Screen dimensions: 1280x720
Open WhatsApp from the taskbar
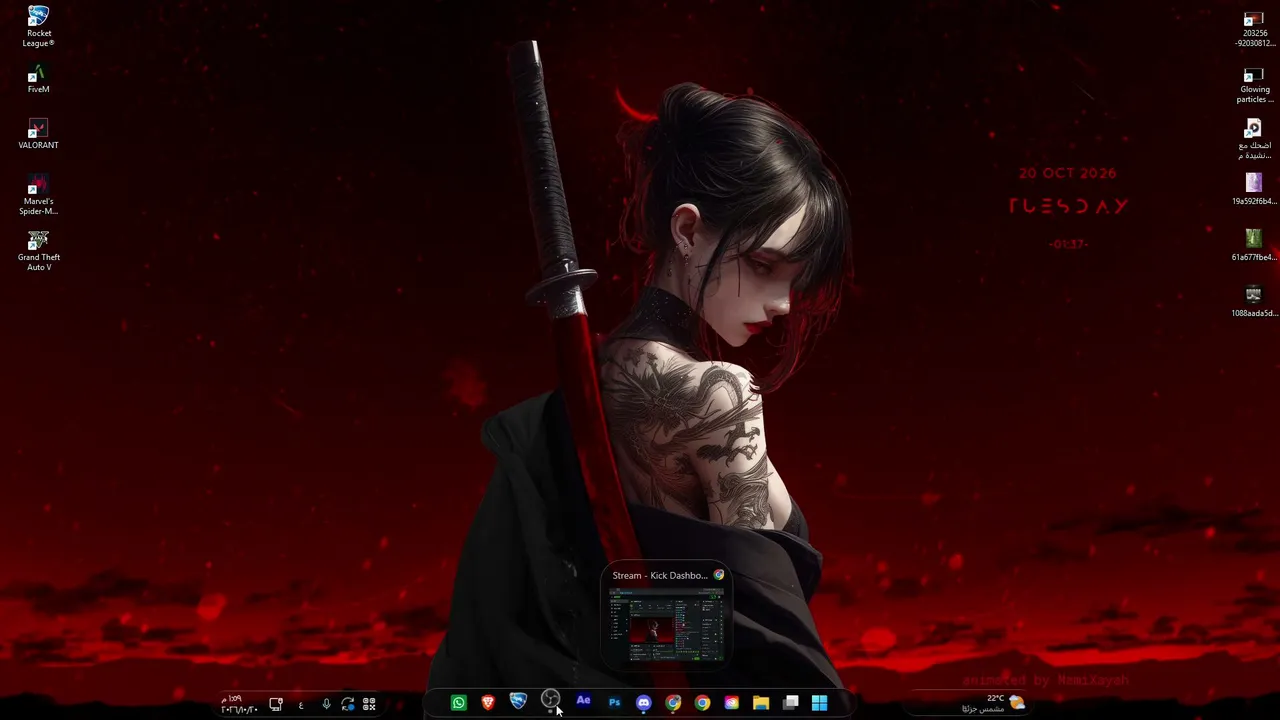pos(458,703)
